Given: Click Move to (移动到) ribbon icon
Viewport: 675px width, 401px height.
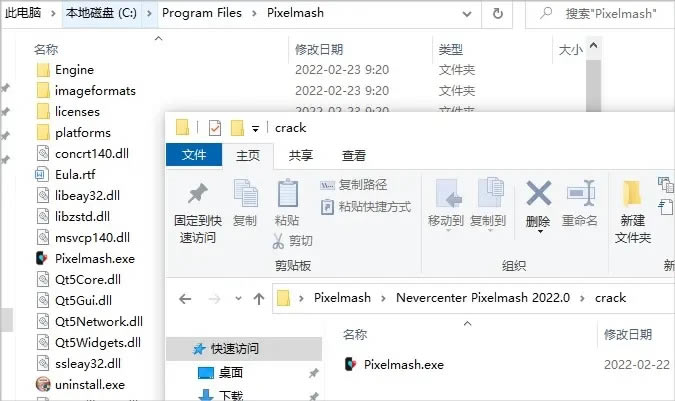Looking at the screenshot, I should coord(448,193).
